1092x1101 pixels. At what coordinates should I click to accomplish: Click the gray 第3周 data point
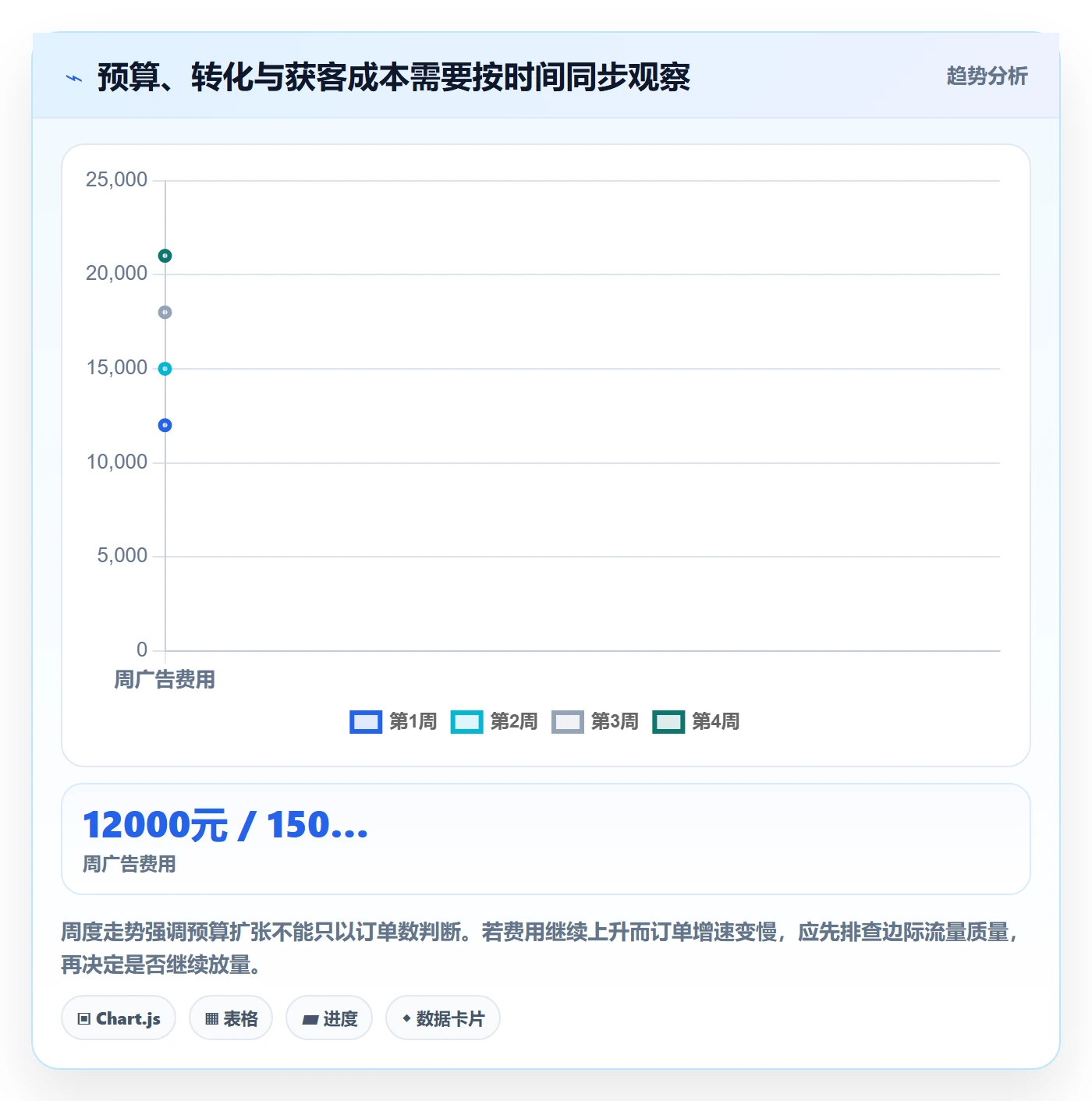pos(165,312)
